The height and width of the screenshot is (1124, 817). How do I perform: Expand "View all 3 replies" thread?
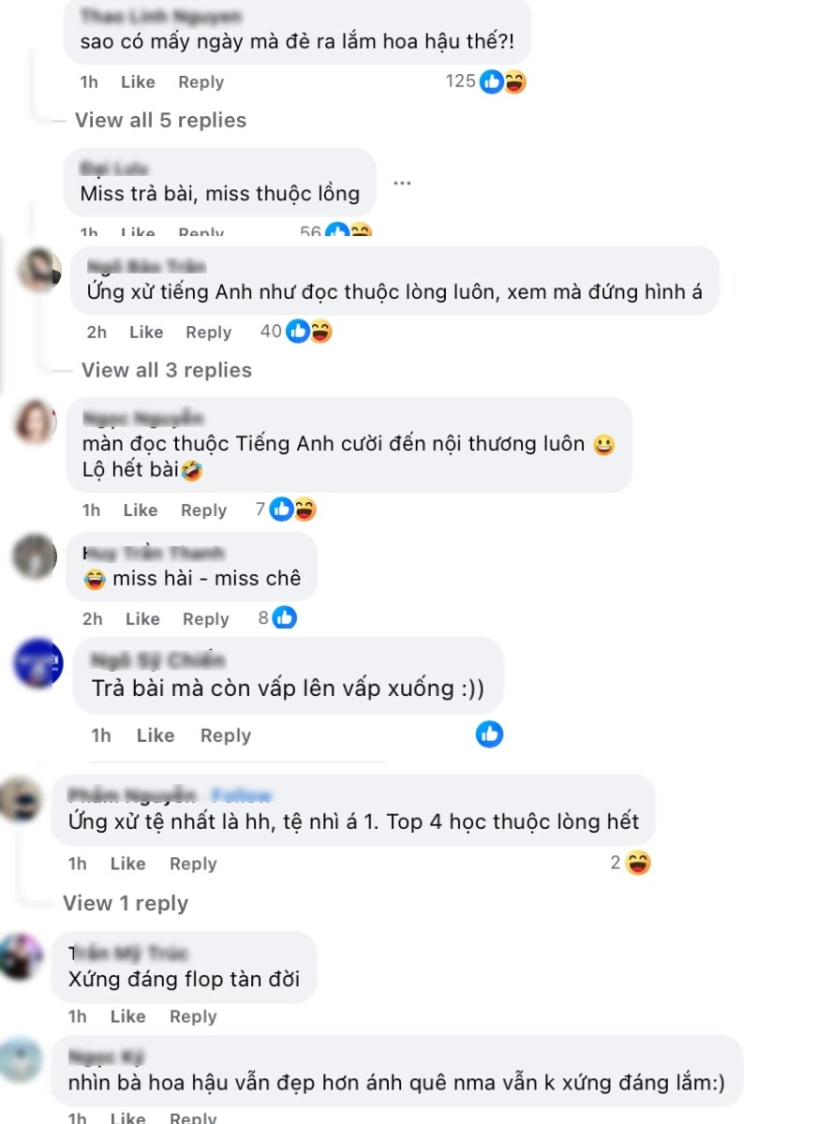(x=166, y=370)
